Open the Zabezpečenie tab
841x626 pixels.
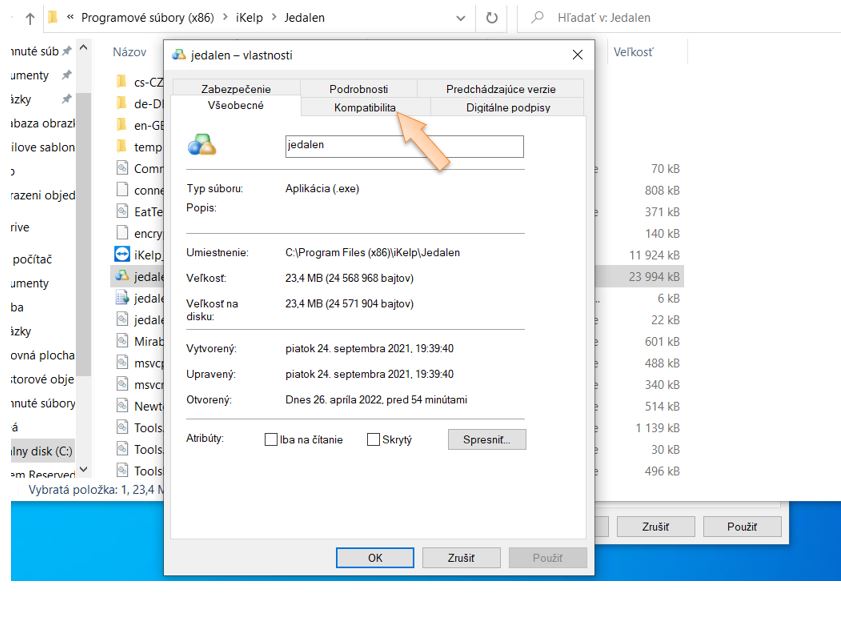pyautogui.click(x=236, y=89)
